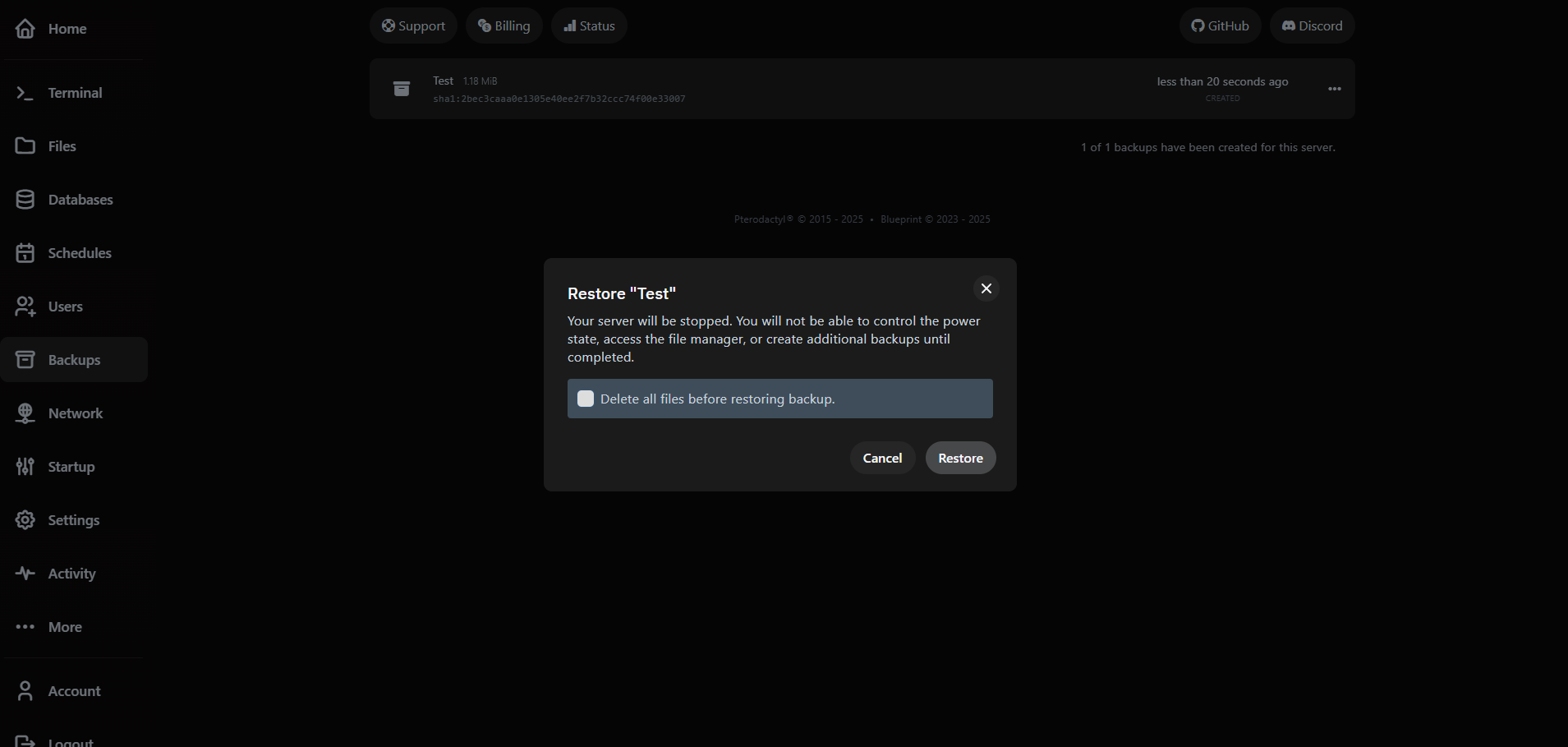Open the Activity log from sidebar

(71, 573)
